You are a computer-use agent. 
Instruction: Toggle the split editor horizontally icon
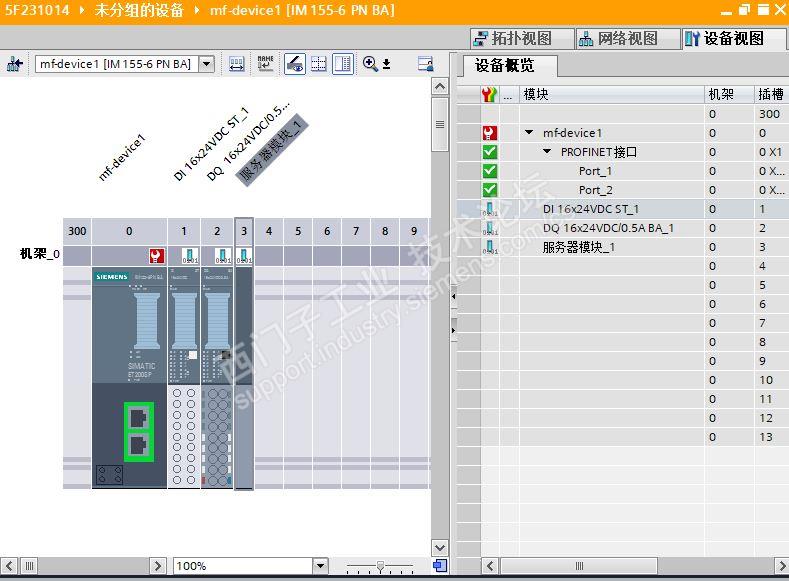pos(319,64)
